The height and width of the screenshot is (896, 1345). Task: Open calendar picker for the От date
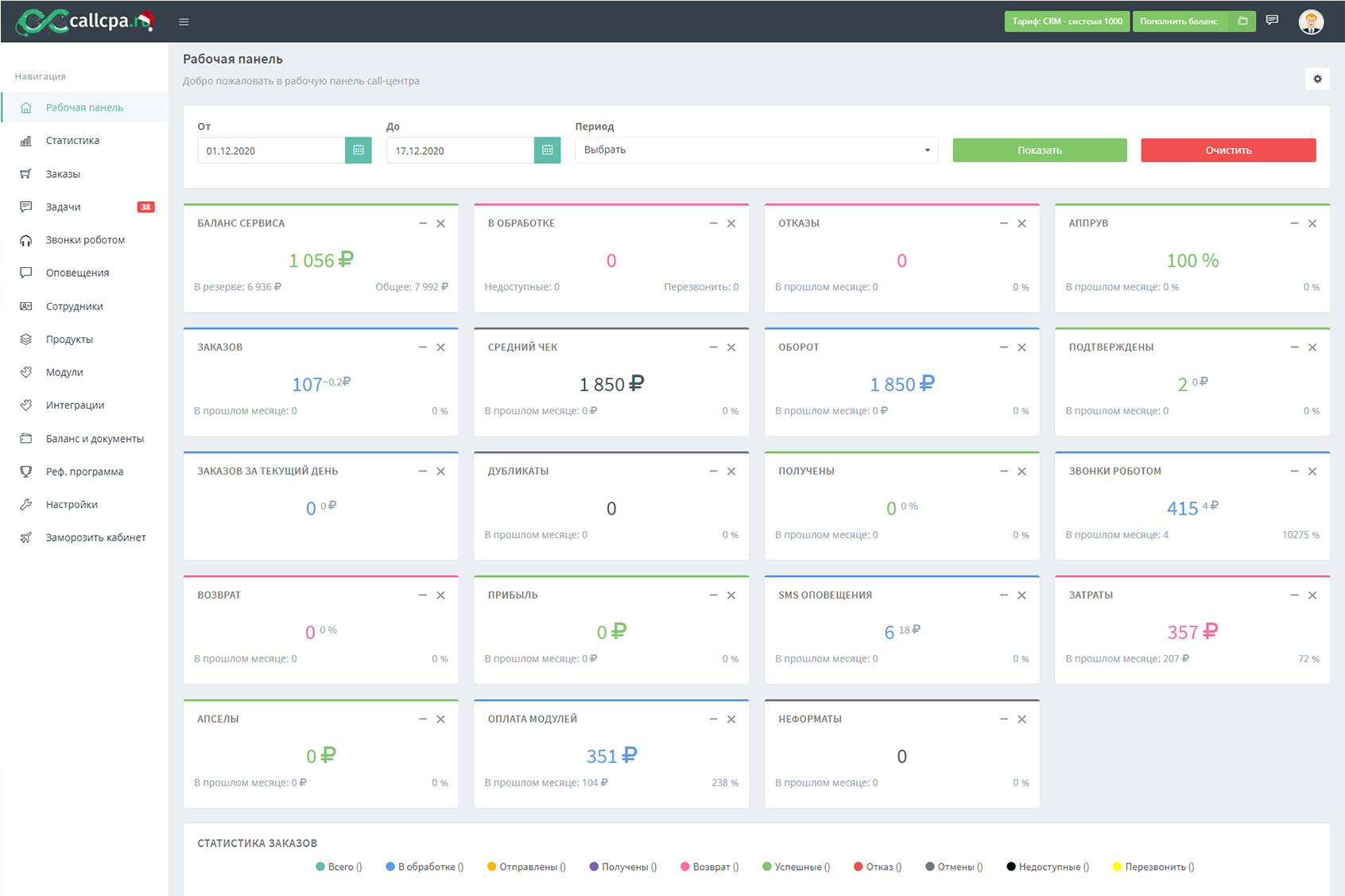pos(359,150)
